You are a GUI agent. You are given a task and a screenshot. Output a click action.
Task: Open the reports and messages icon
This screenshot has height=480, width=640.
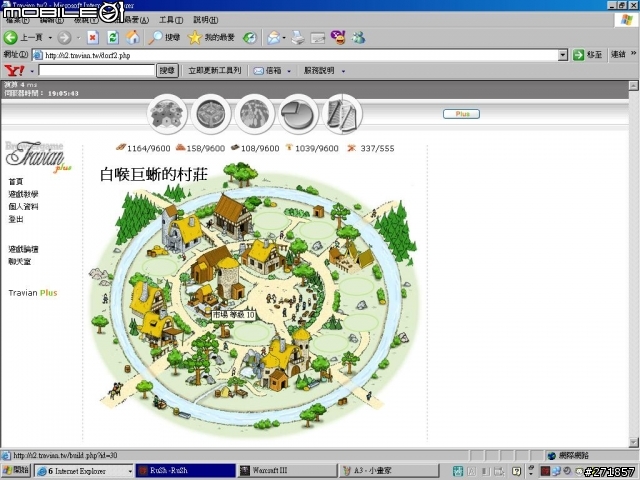point(342,114)
